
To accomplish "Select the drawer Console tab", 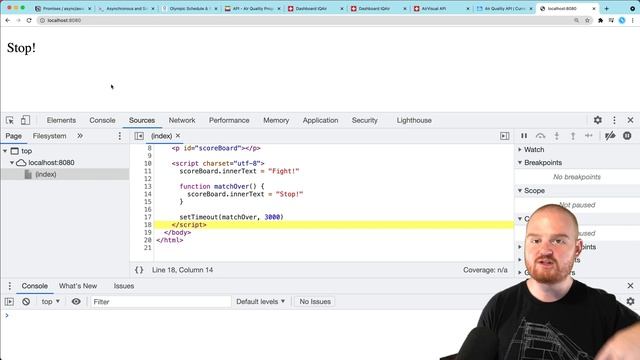I will click(35, 286).
